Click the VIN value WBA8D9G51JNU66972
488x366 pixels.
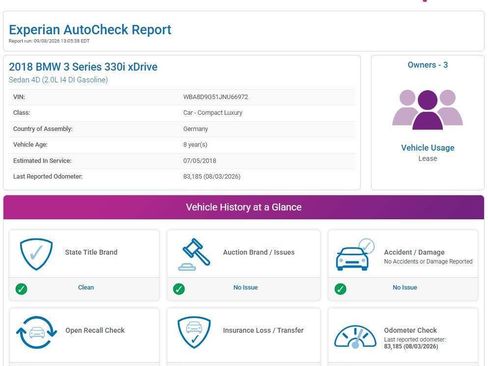(x=216, y=97)
